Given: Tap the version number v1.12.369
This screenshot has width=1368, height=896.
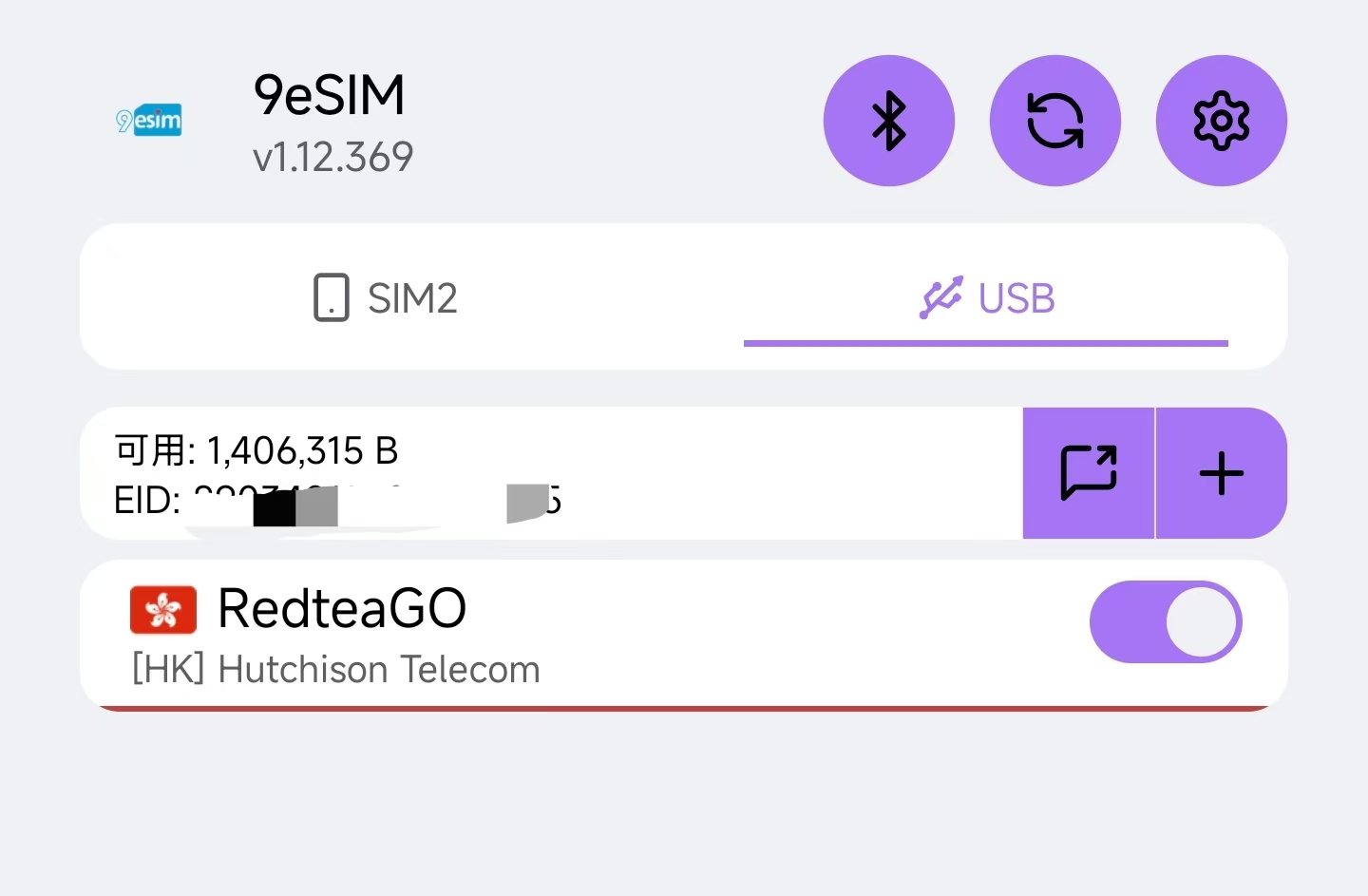Looking at the screenshot, I should pyautogui.click(x=333, y=157).
